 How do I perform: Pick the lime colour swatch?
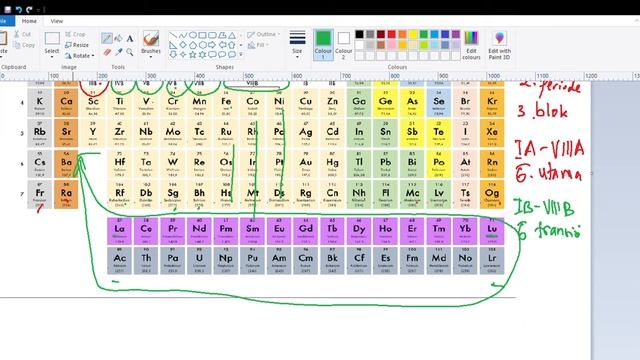tap(424, 45)
